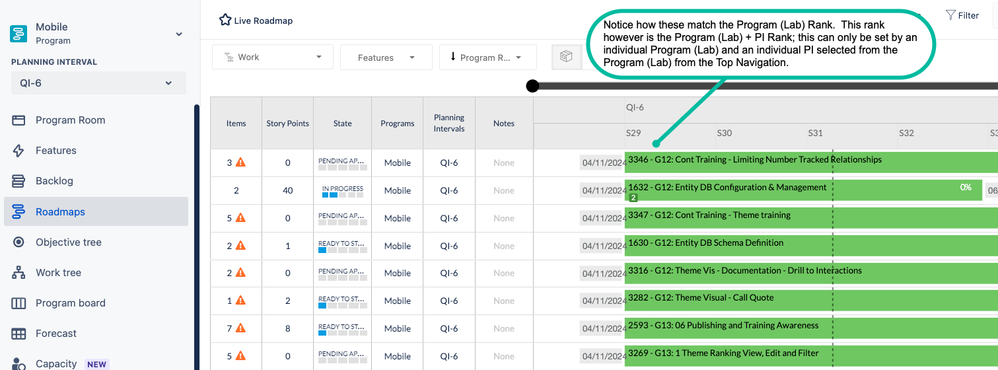
Task: Click the S30 sprint header
Action: tap(724, 134)
